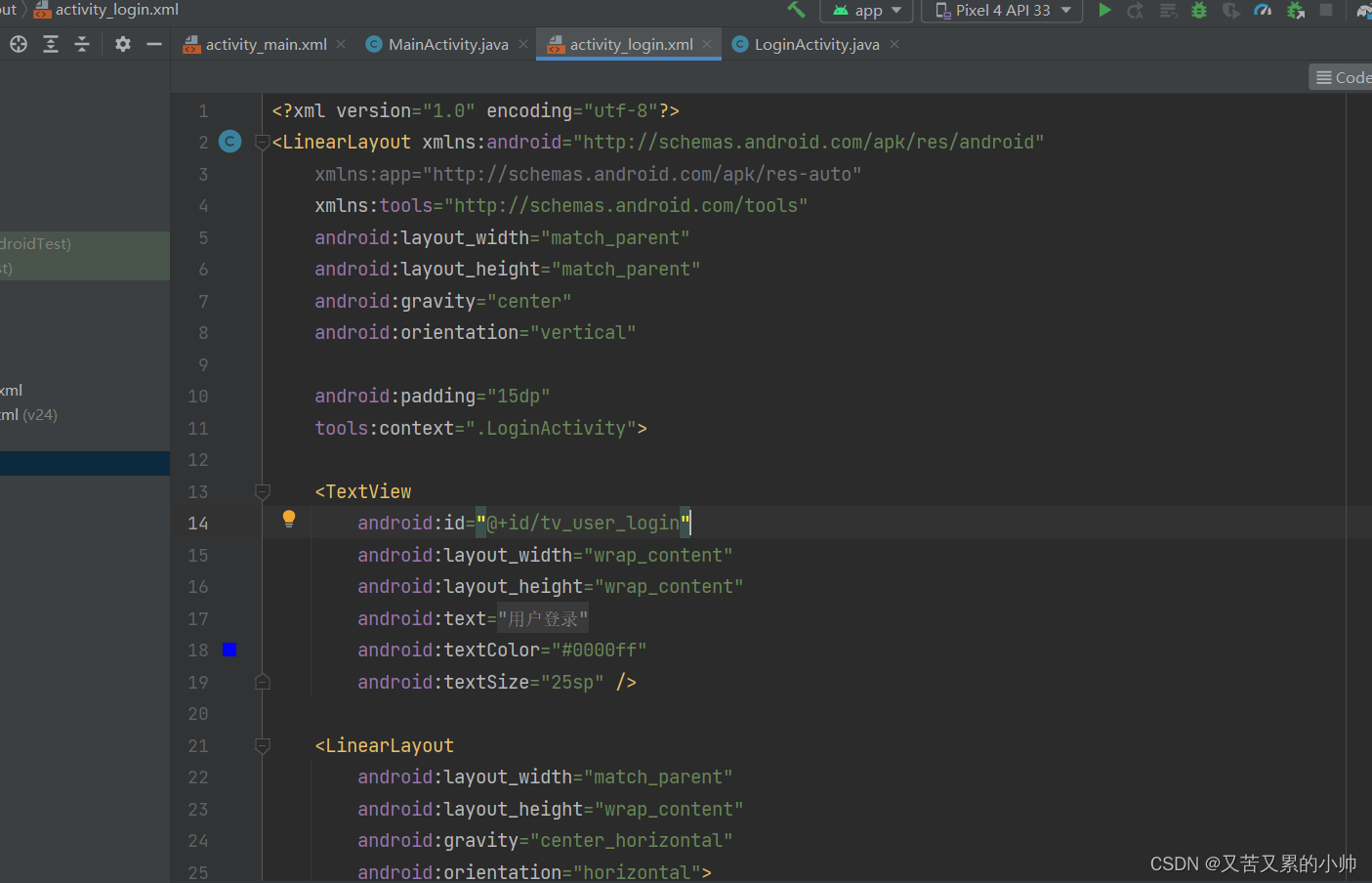The width and height of the screenshot is (1372, 883).
Task: Click the gray Stop square icon
Action: coord(1326,10)
